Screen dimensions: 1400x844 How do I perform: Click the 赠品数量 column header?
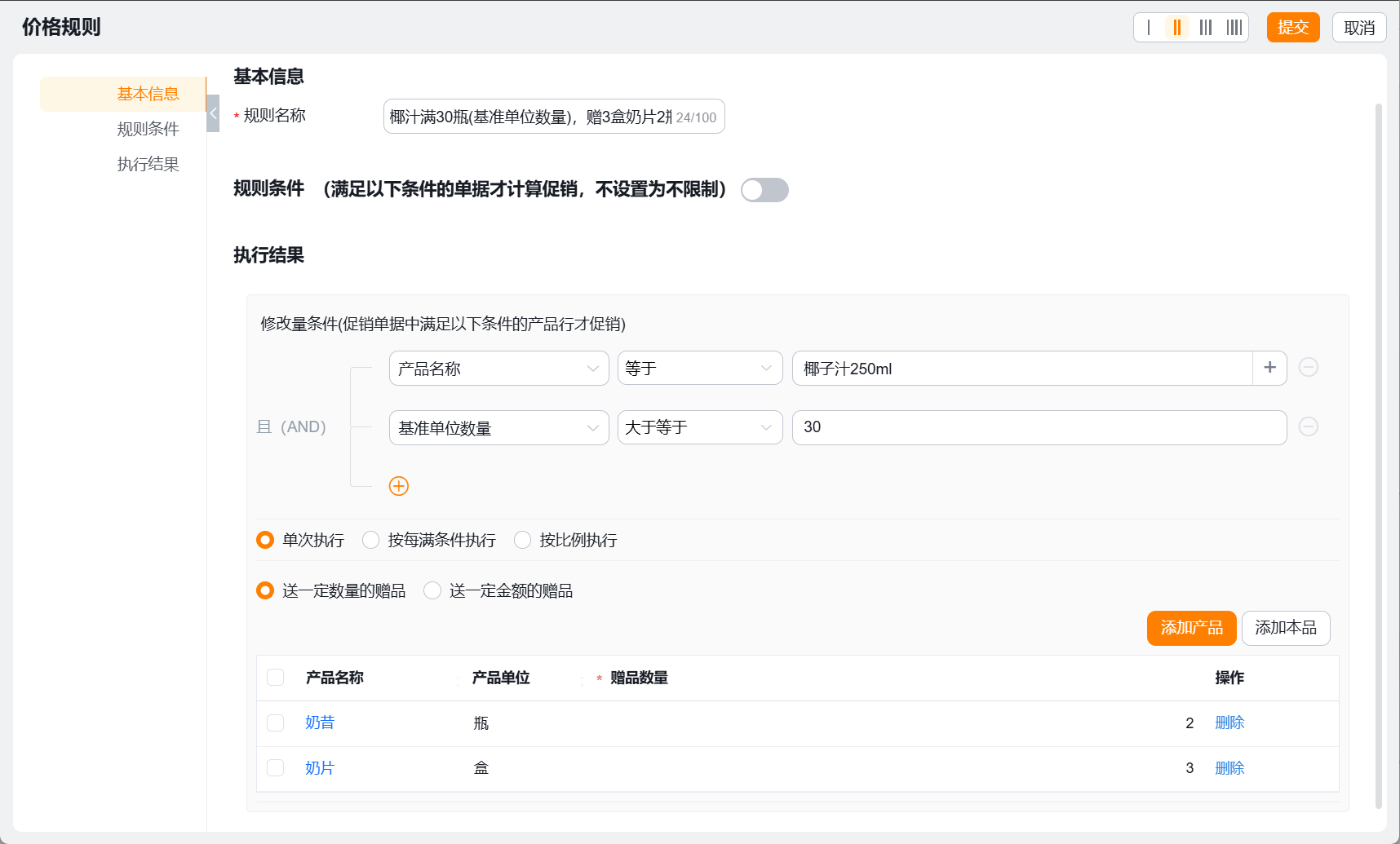tap(639, 678)
